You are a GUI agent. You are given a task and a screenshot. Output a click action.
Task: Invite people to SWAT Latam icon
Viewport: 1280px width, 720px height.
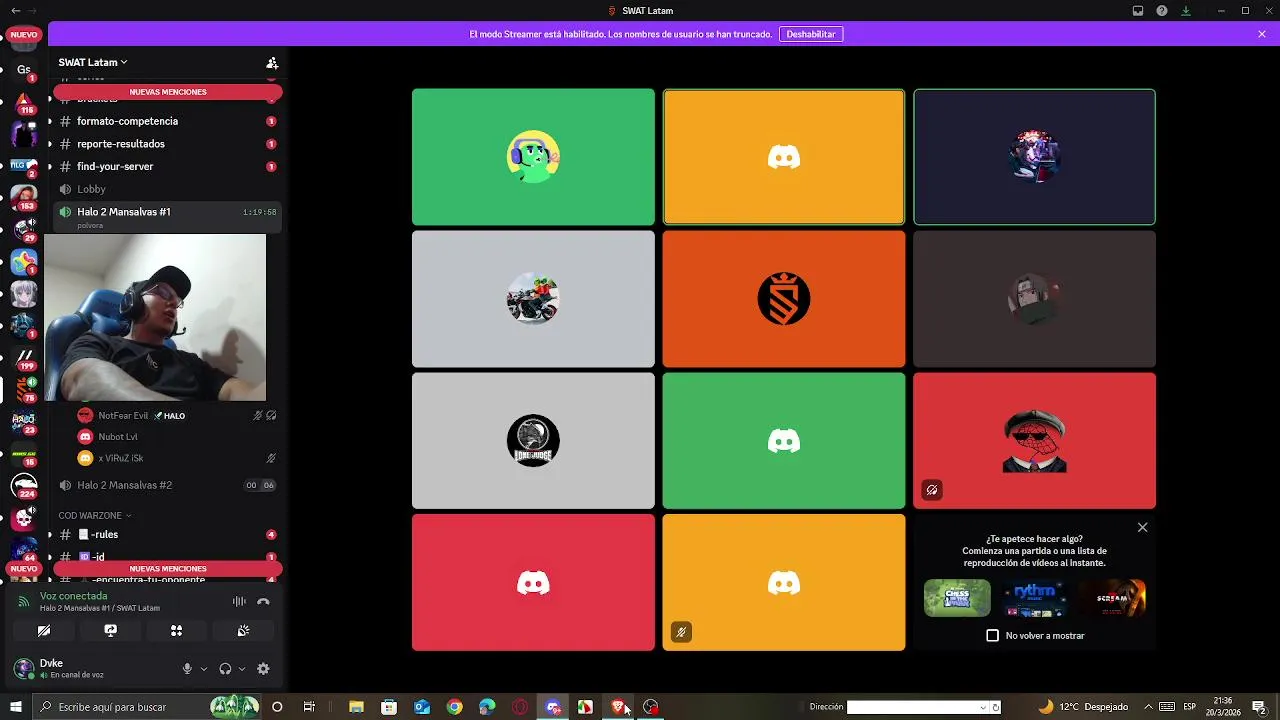pos(272,62)
